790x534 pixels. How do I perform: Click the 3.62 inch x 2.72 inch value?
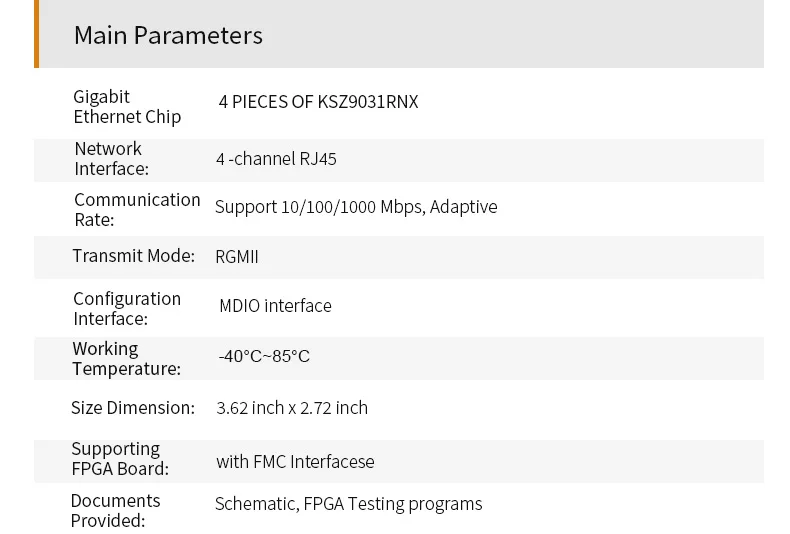pos(292,408)
